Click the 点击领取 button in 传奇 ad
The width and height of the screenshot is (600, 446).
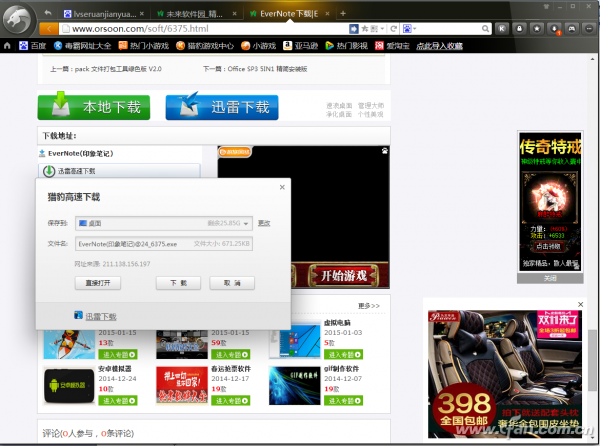[549, 246]
